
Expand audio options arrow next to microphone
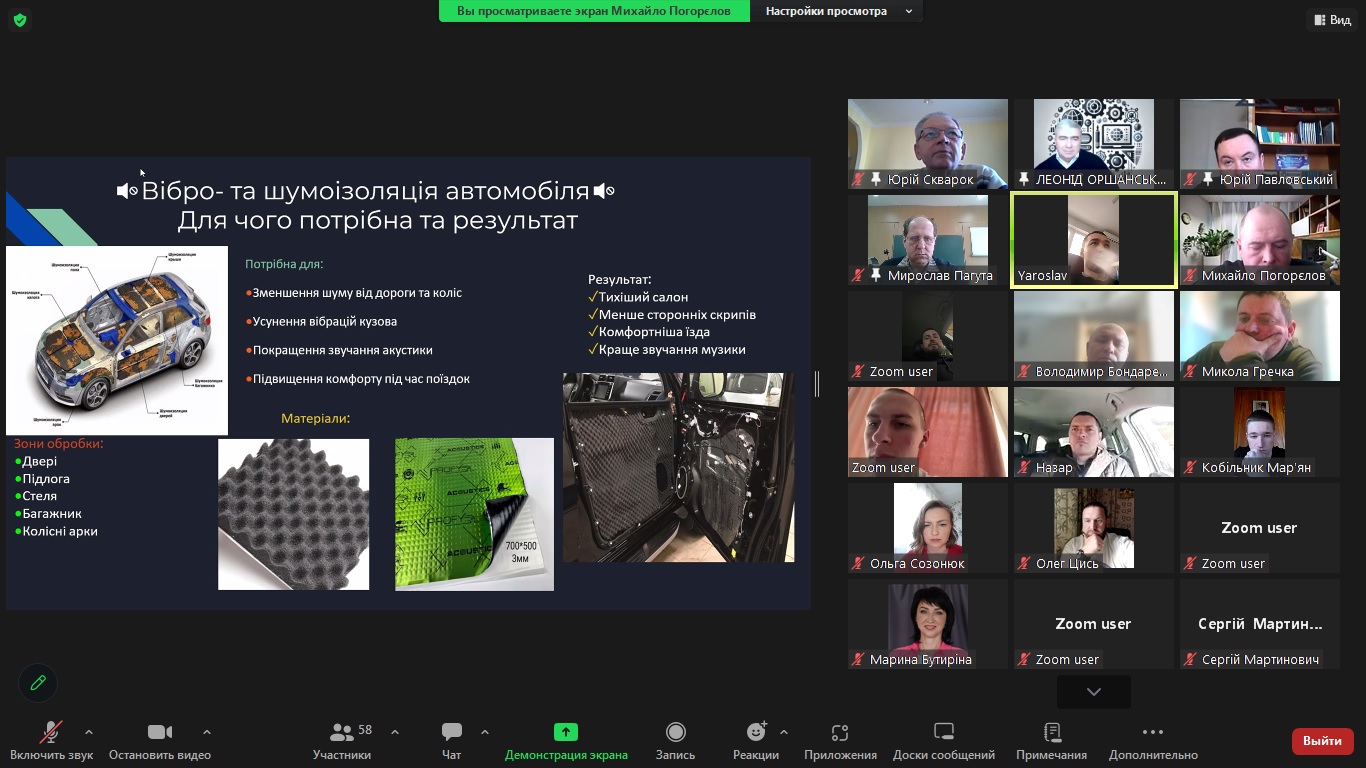coord(89,732)
